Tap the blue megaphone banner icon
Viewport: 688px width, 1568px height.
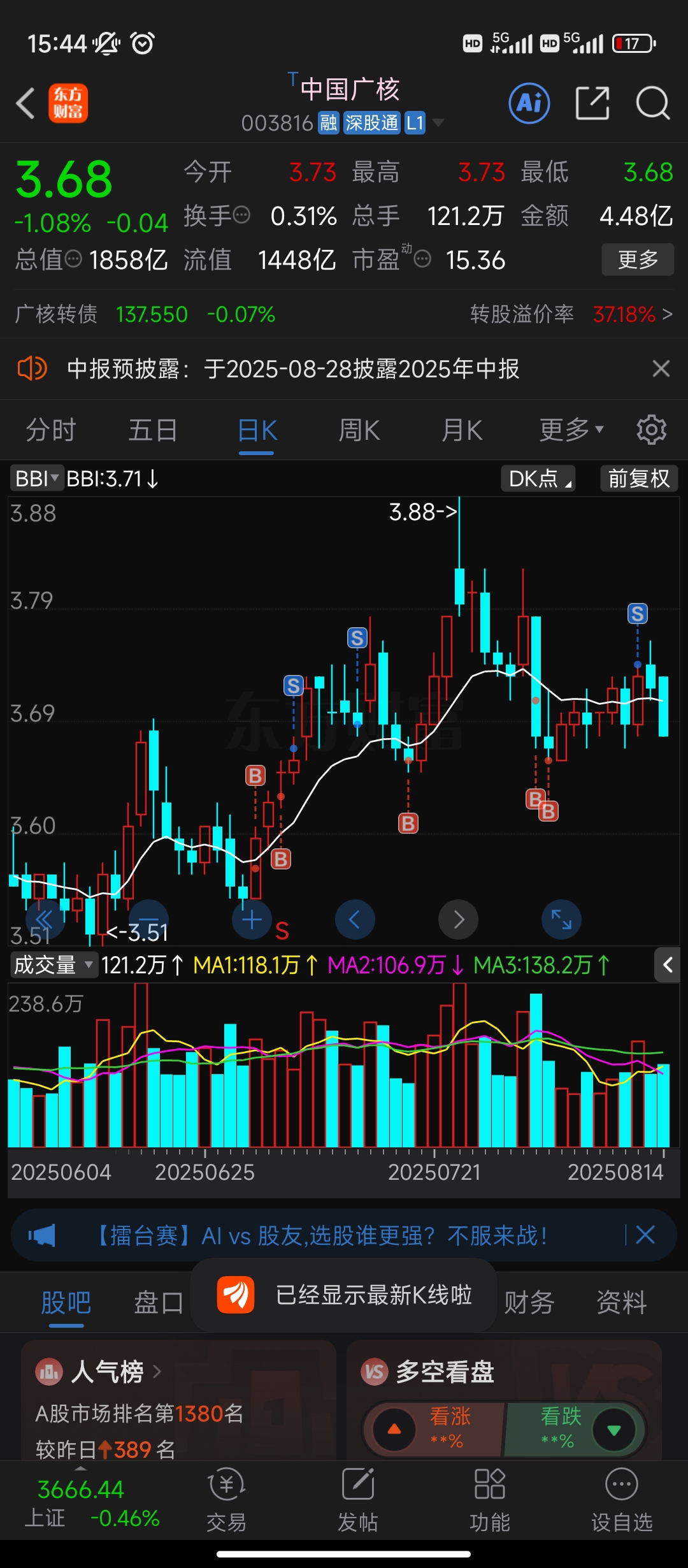42,1235
